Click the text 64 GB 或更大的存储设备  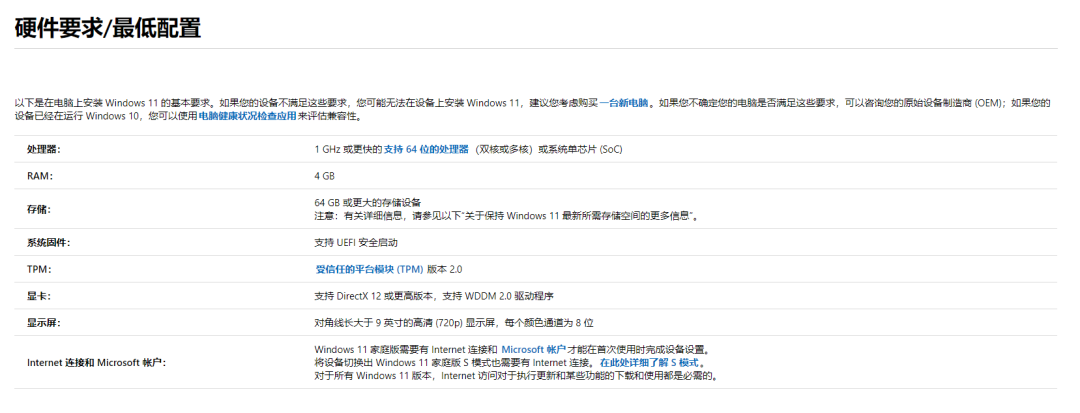pos(368,202)
